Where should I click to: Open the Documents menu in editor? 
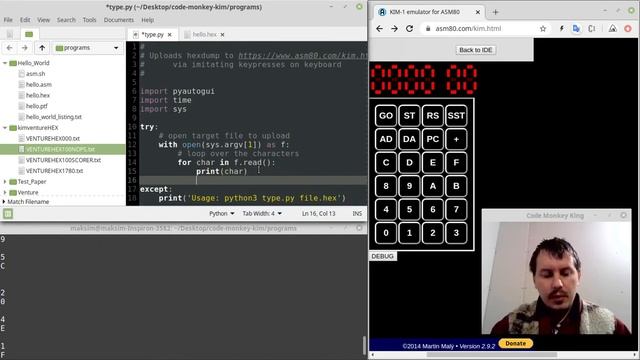pos(118,20)
